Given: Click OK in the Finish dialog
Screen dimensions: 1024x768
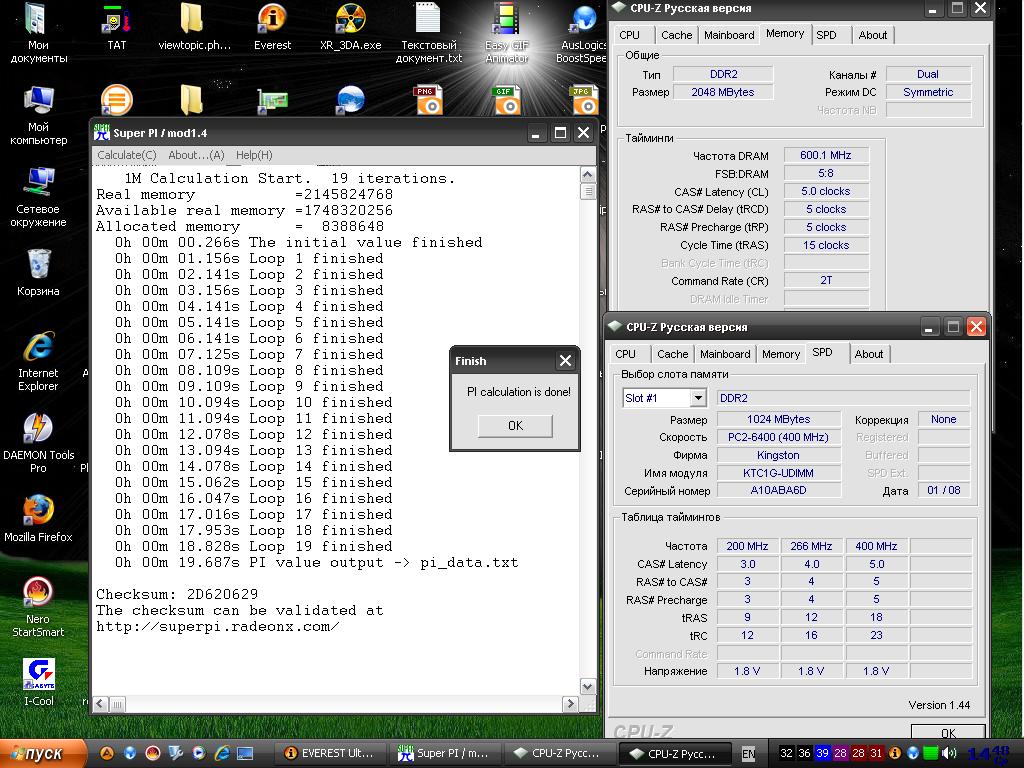Looking at the screenshot, I should point(515,426).
